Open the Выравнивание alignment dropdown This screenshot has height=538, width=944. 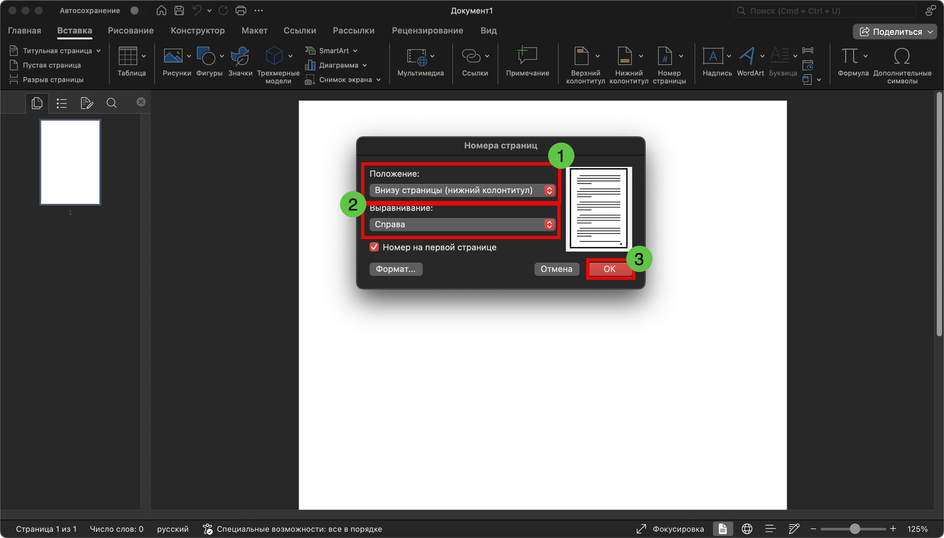(x=462, y=224)
